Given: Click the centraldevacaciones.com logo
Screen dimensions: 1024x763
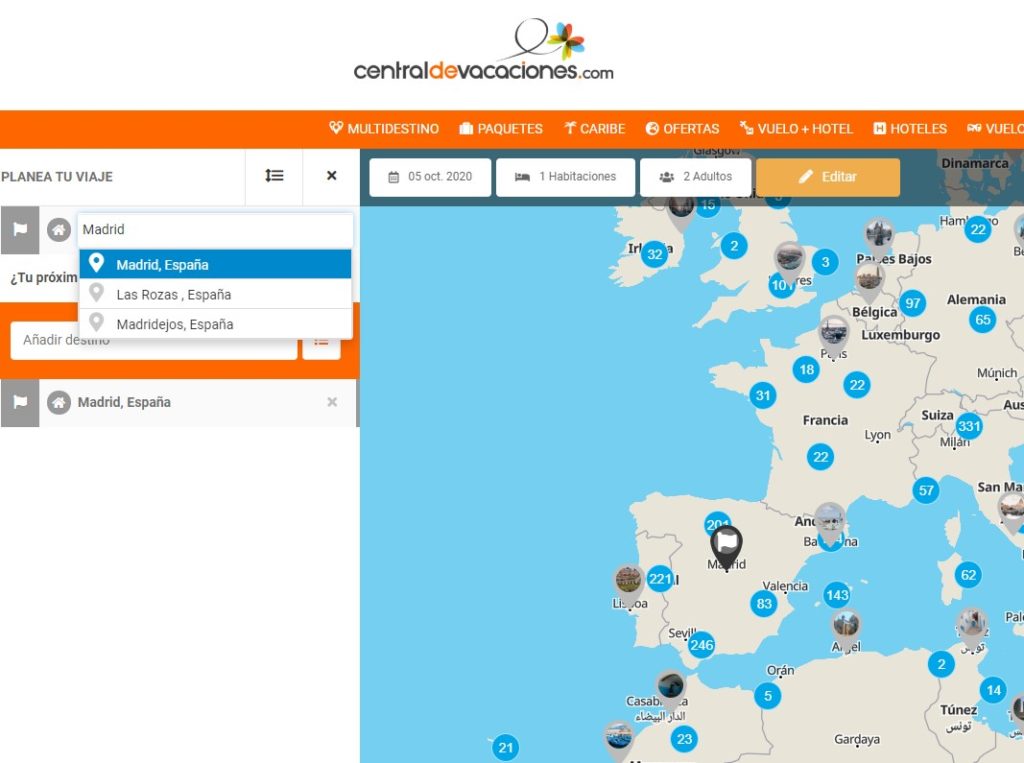Looking at the screenshot, I should coord(484,50).
